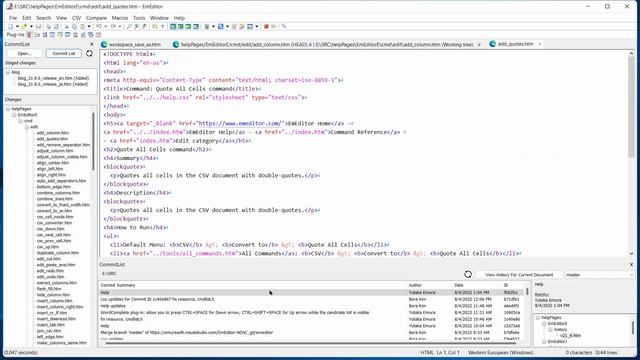
Task: Refresh the CommitList side panel
Action: [x=89, y=53]
